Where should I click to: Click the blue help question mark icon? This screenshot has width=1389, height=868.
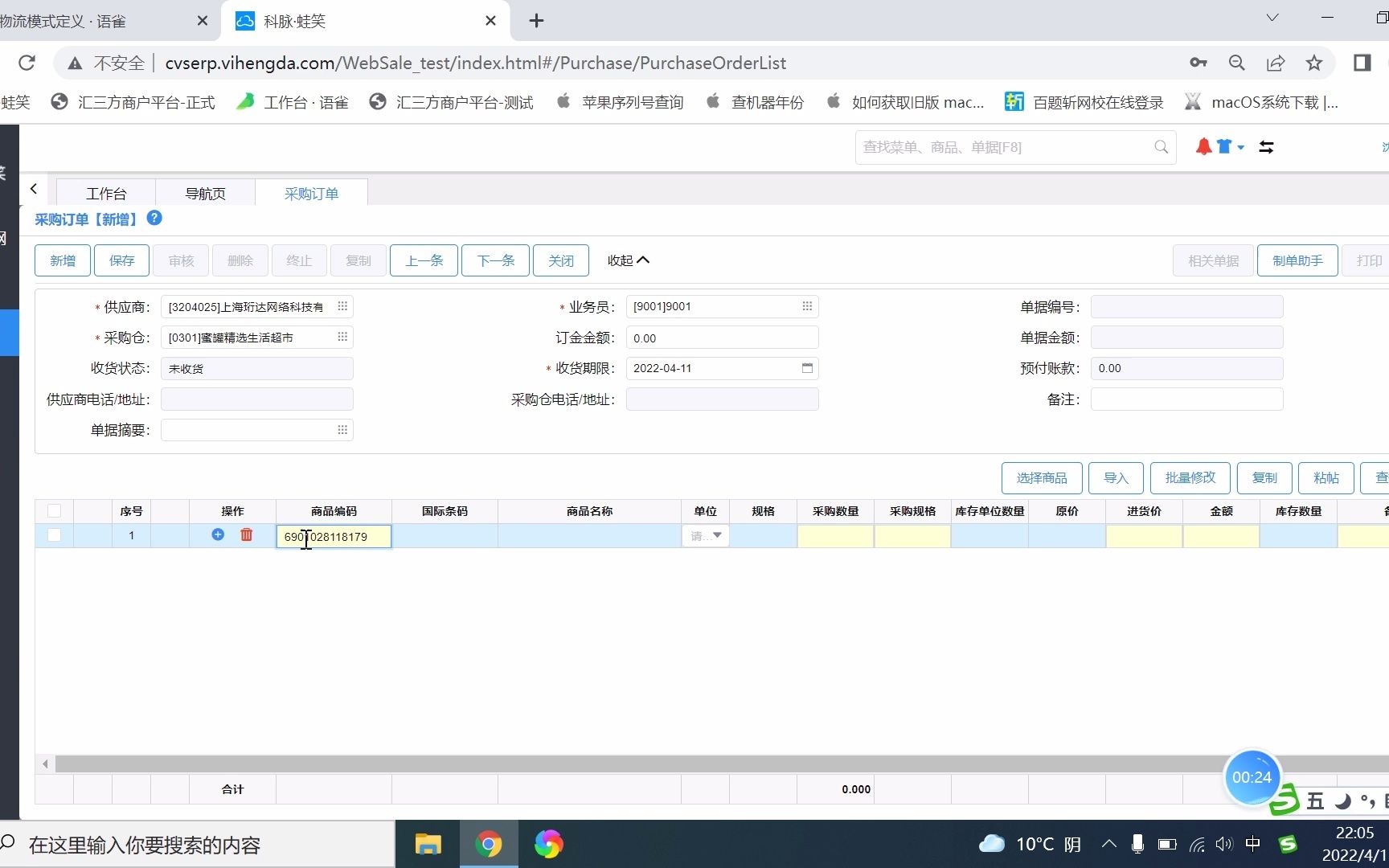pos(154,218)
